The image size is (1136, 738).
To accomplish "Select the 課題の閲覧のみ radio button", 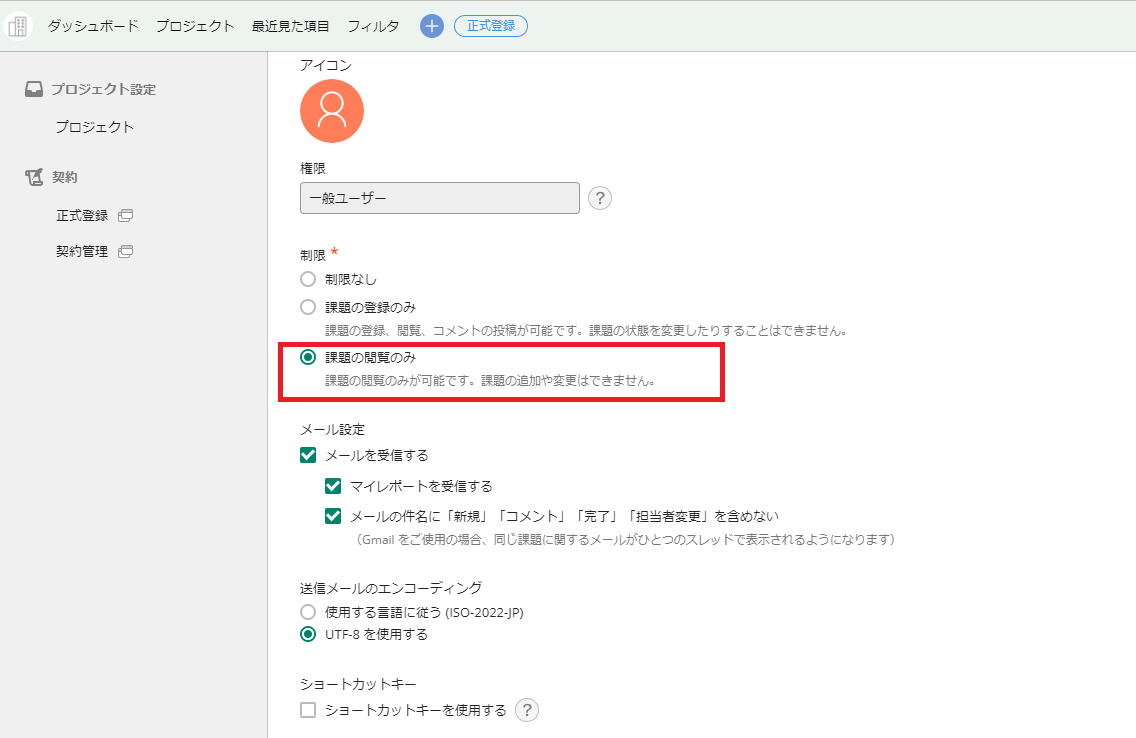I will (x=308, y=357).
